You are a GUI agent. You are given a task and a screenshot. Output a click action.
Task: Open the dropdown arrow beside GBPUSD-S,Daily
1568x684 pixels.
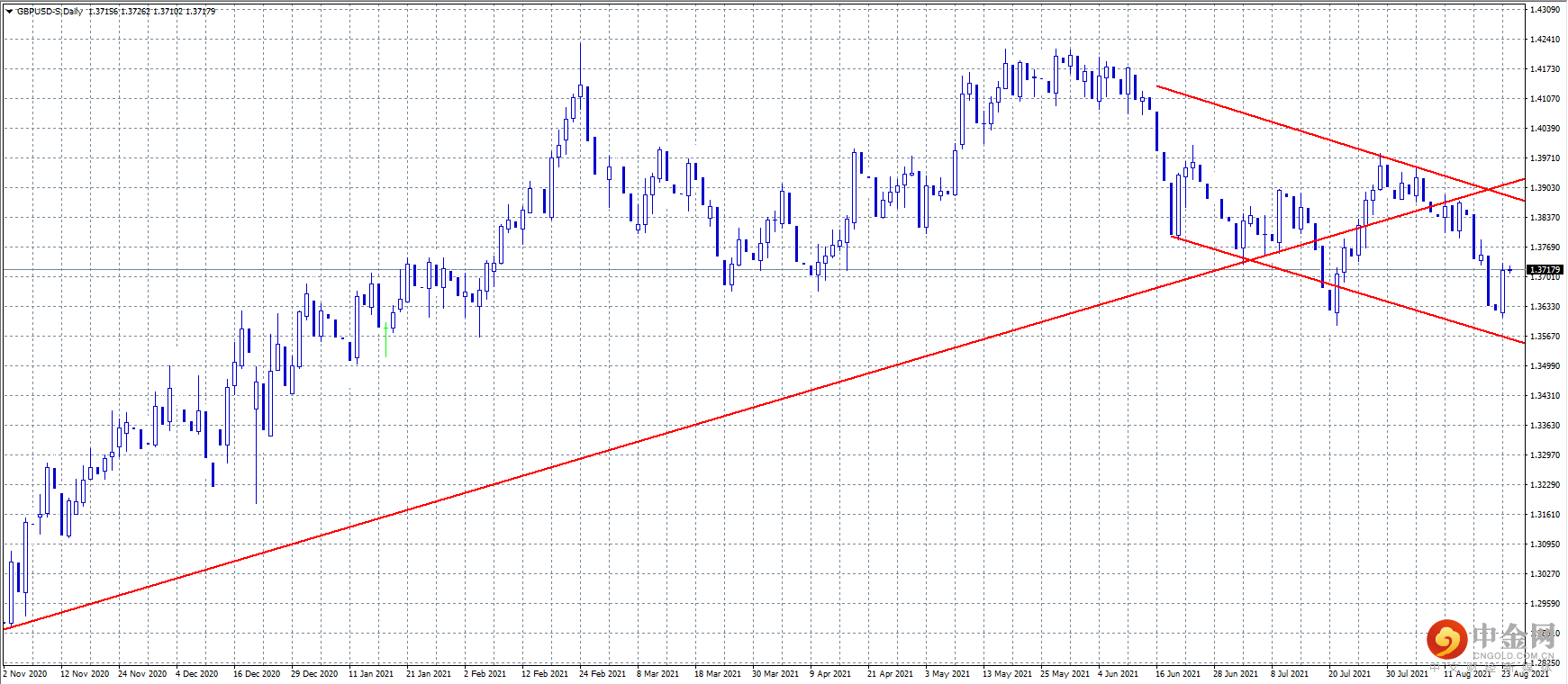(x=9, y=12)
